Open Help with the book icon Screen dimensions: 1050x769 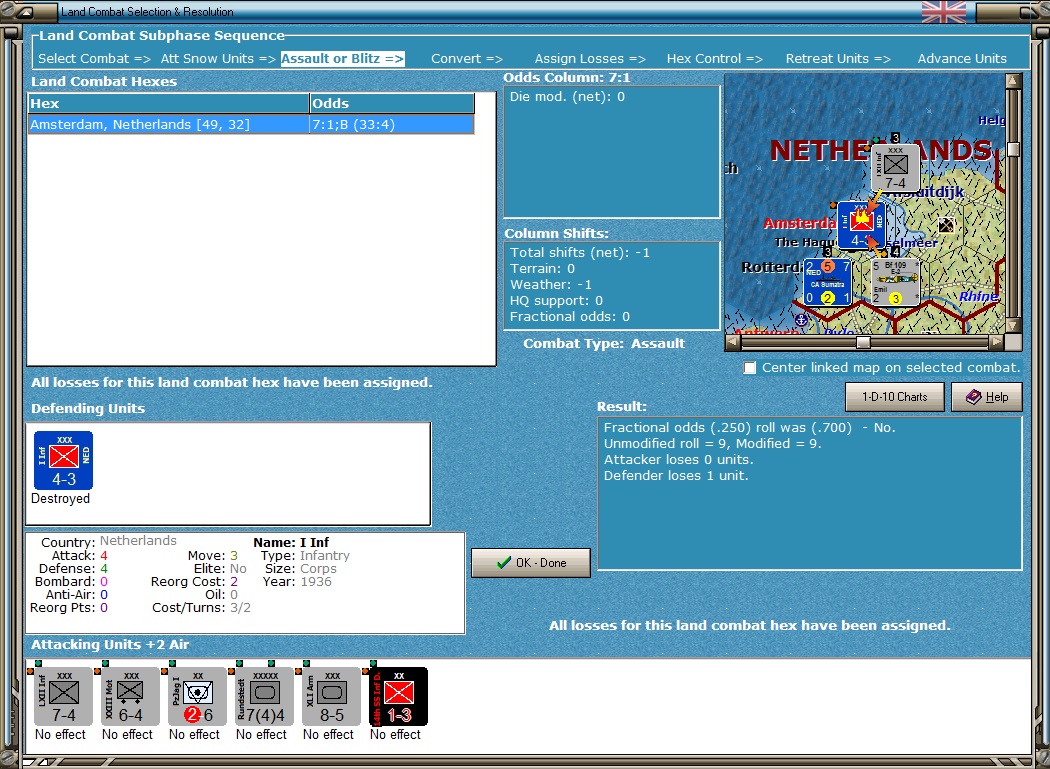tap(987, 397)
